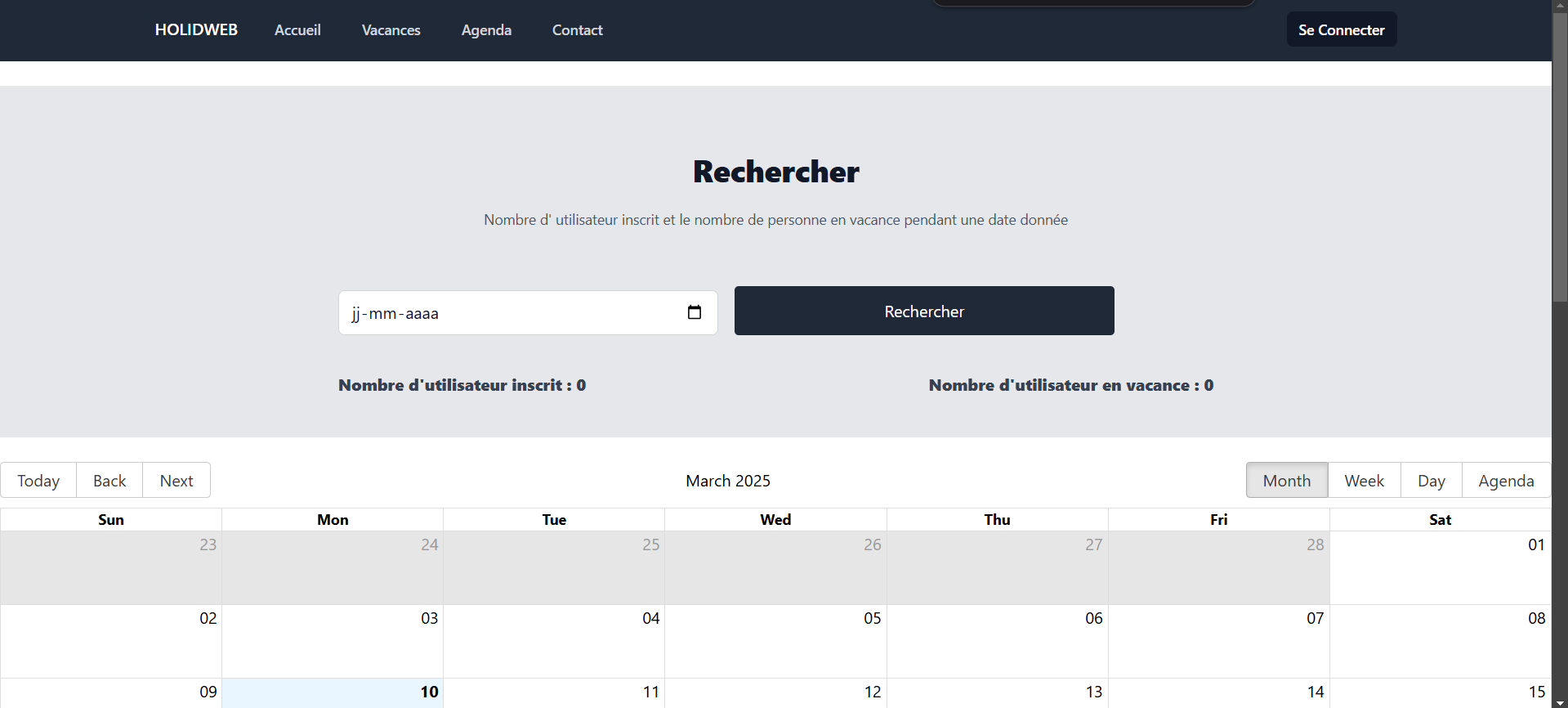Screen dimensions: 1568x708
Task: Click the Se Connecter button
Action: (x=1342, y=29)
